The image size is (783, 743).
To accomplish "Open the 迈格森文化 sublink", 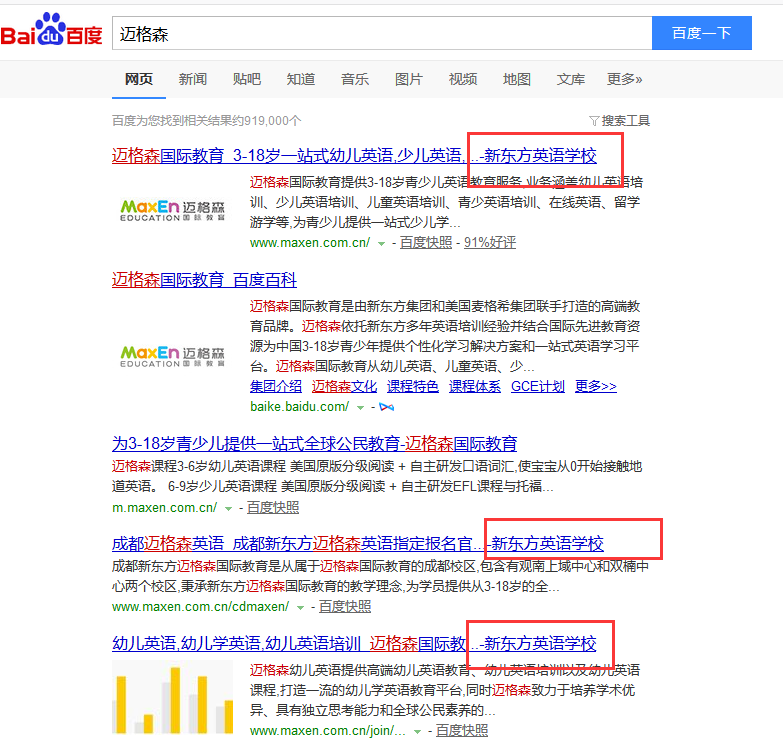I will coord(345,386).
